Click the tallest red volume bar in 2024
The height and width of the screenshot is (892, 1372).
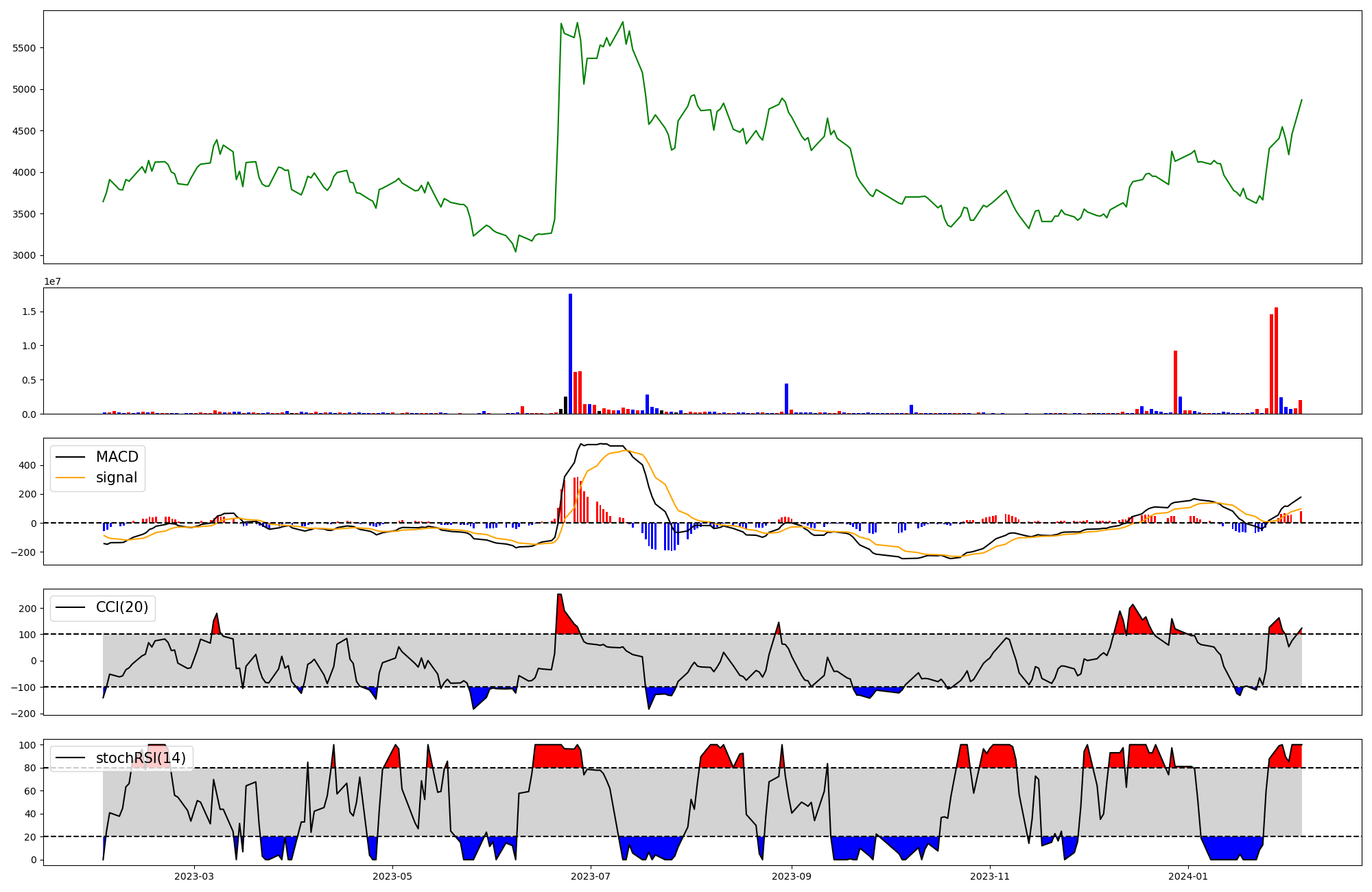pyautogui.click(x=1276, y=361)
